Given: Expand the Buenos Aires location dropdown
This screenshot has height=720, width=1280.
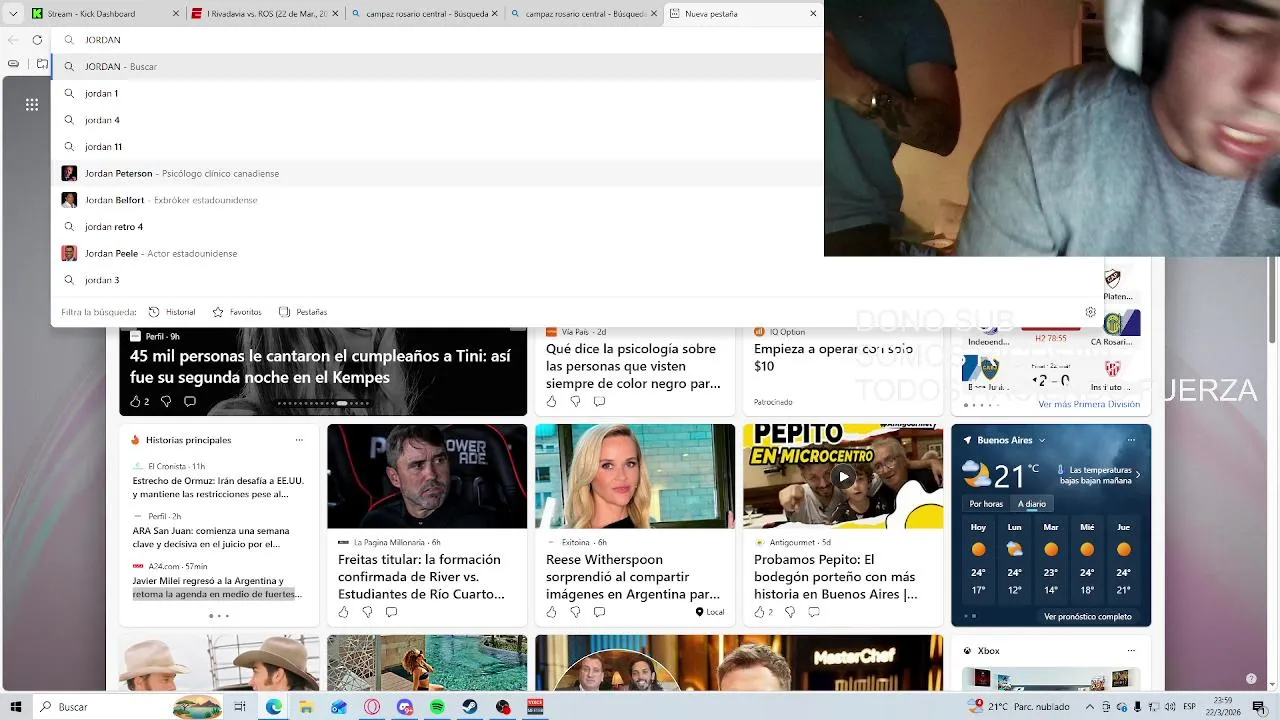Looking at the screenshot, I should click(1042, 440).
